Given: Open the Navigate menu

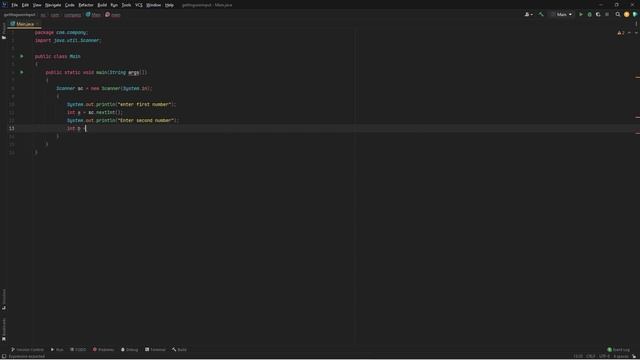Looking at the screenshot, I should [53, 5].
